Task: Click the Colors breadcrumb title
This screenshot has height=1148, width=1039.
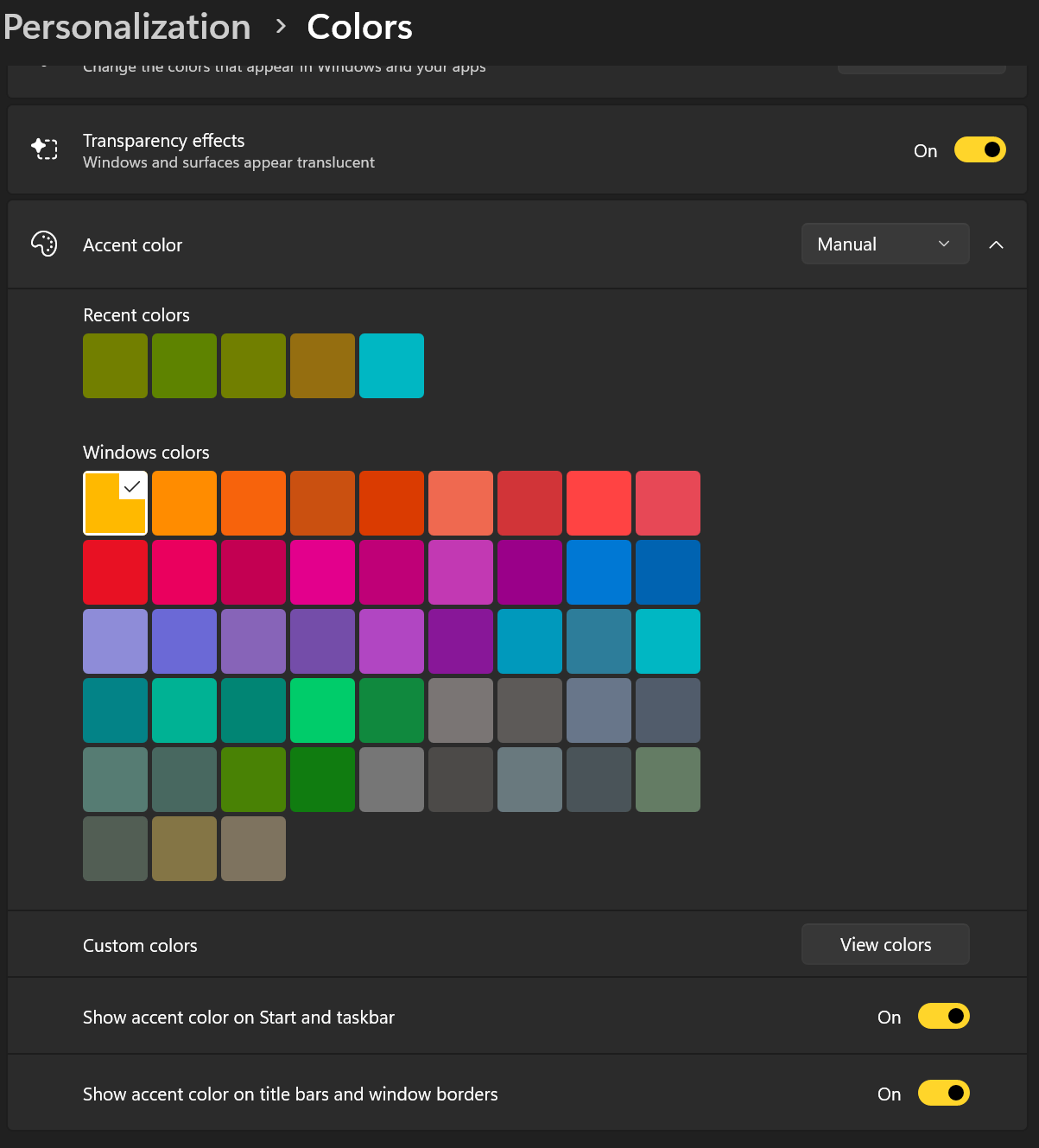Action: [359, 27]
